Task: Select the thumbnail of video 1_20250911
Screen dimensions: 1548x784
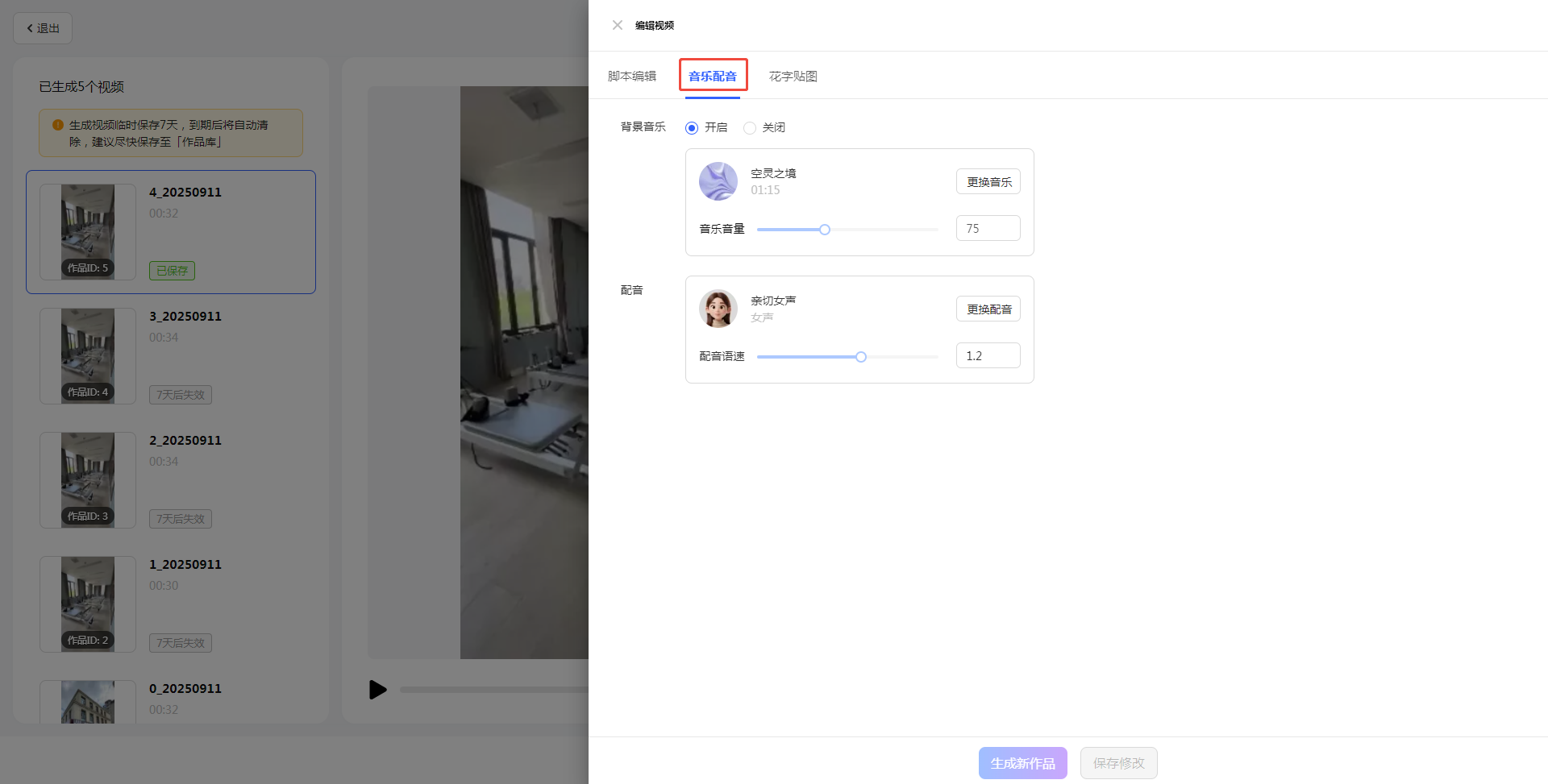Action: click(88, 604)
